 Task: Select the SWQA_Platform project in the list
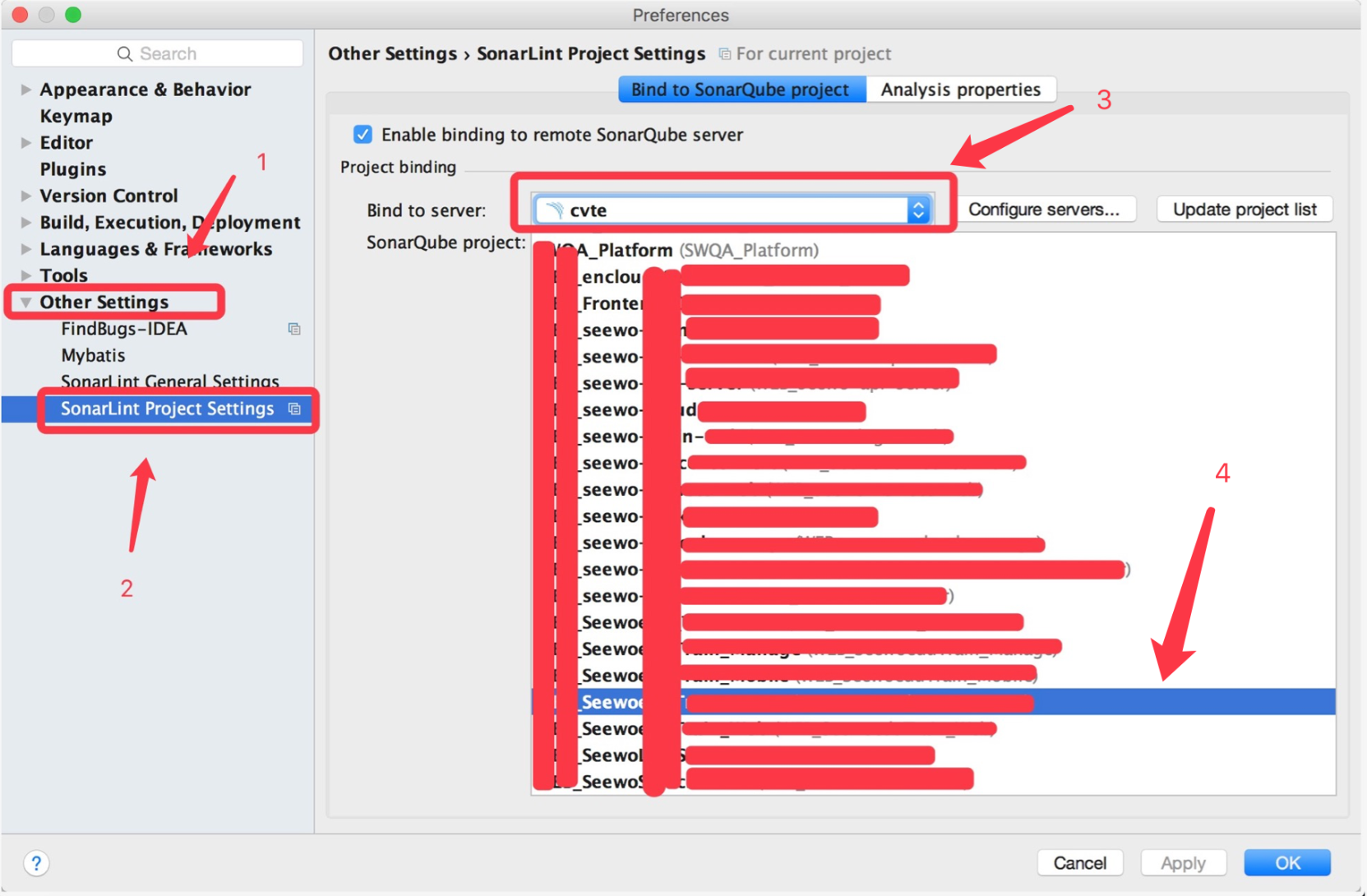click(933, 250)
